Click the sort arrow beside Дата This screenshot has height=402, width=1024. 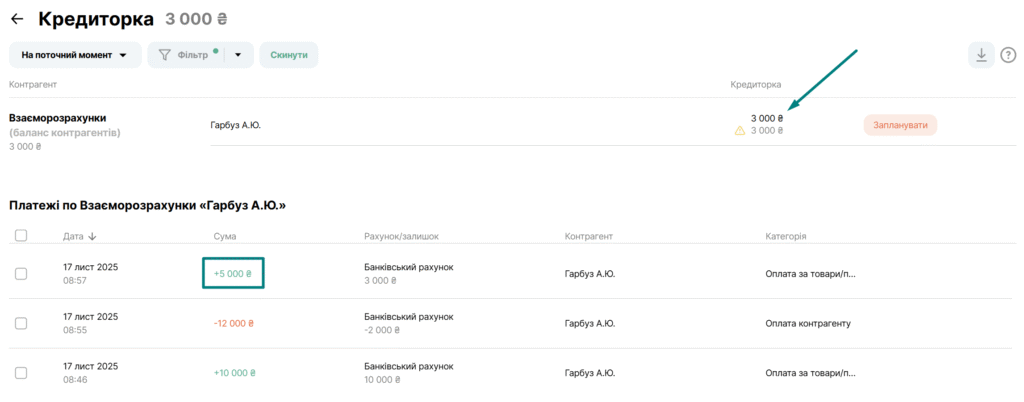[94, 237]
